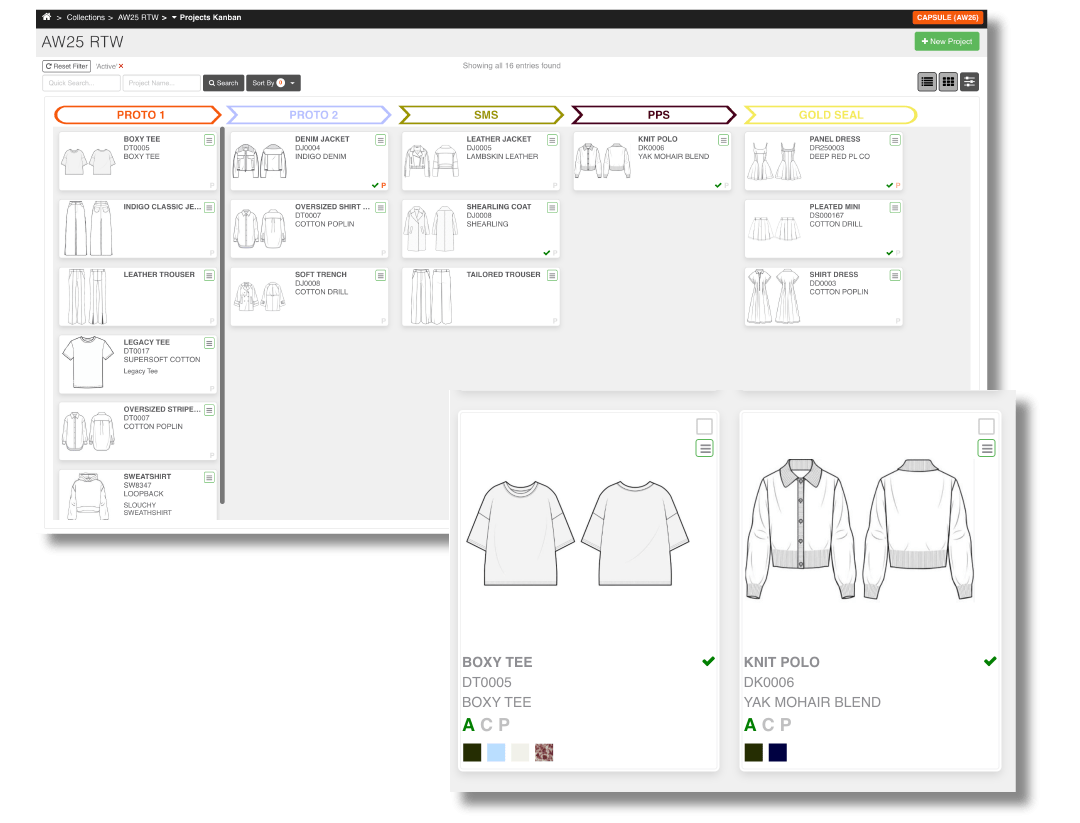This screenshot has width=1080, height=823.
Task: Open menu icon on Panel Dress card
Action: 895,140
